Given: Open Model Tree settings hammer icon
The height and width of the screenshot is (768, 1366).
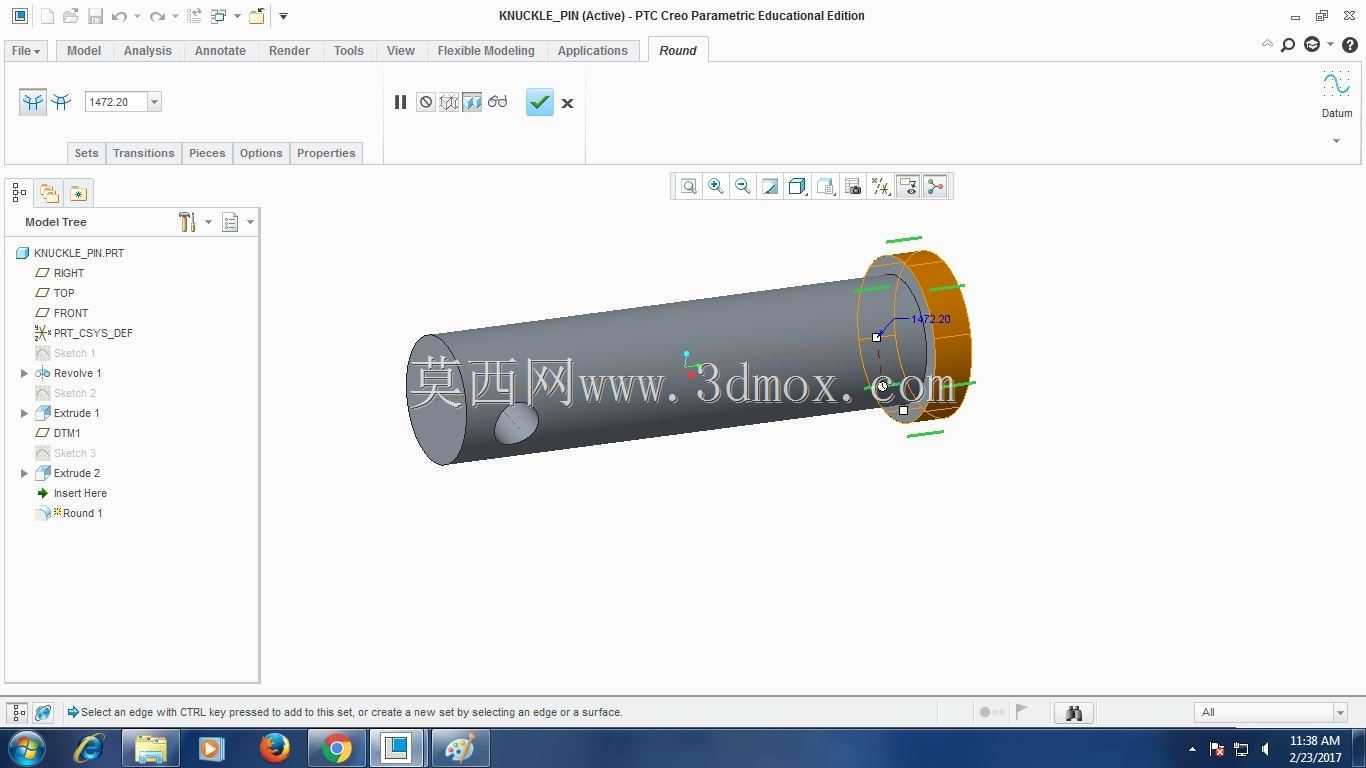Looking at the screenshot, I should [x=187, y=222].
